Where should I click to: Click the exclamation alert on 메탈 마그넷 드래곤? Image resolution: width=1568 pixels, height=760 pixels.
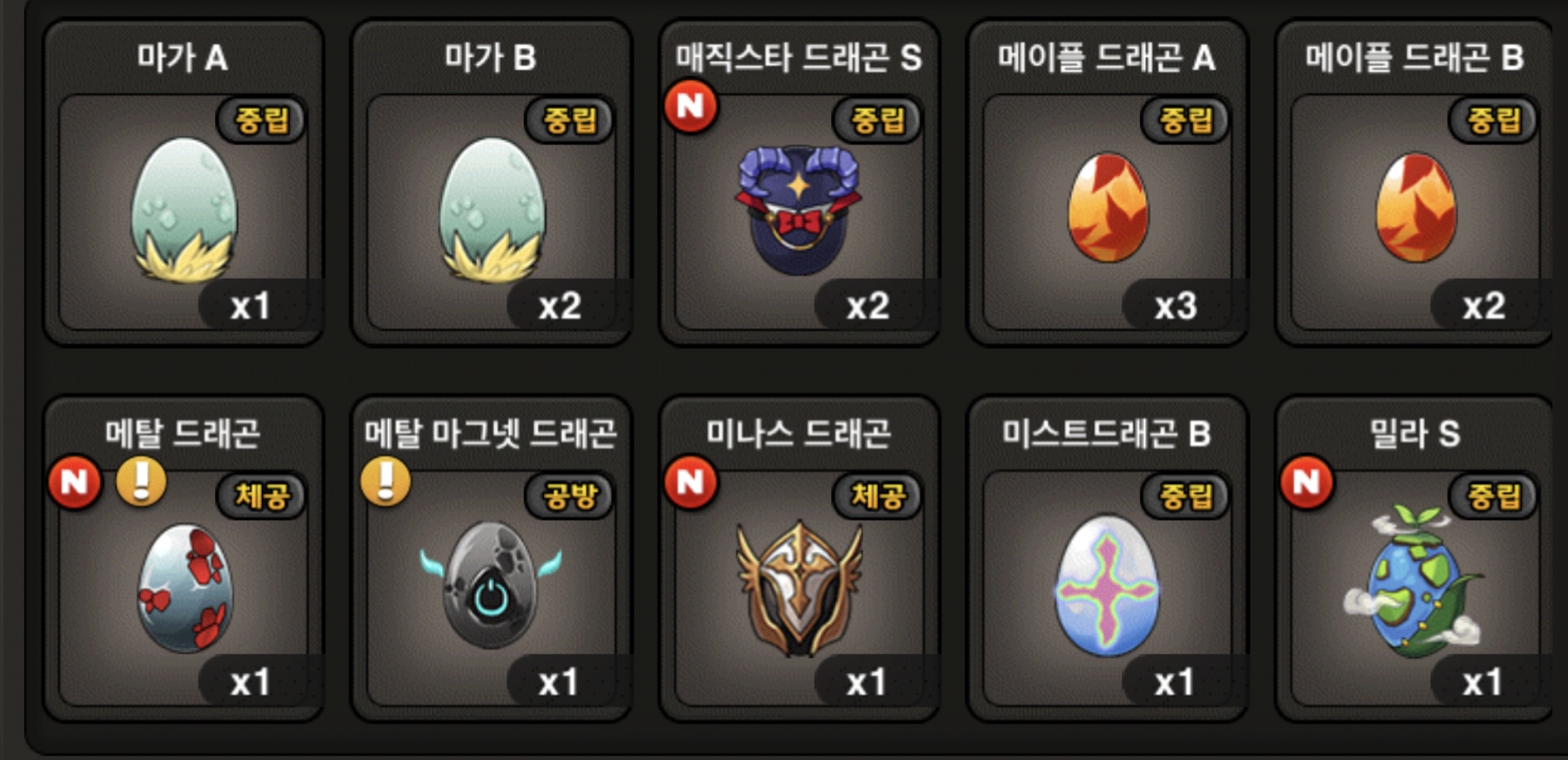[x=385, y=481]
